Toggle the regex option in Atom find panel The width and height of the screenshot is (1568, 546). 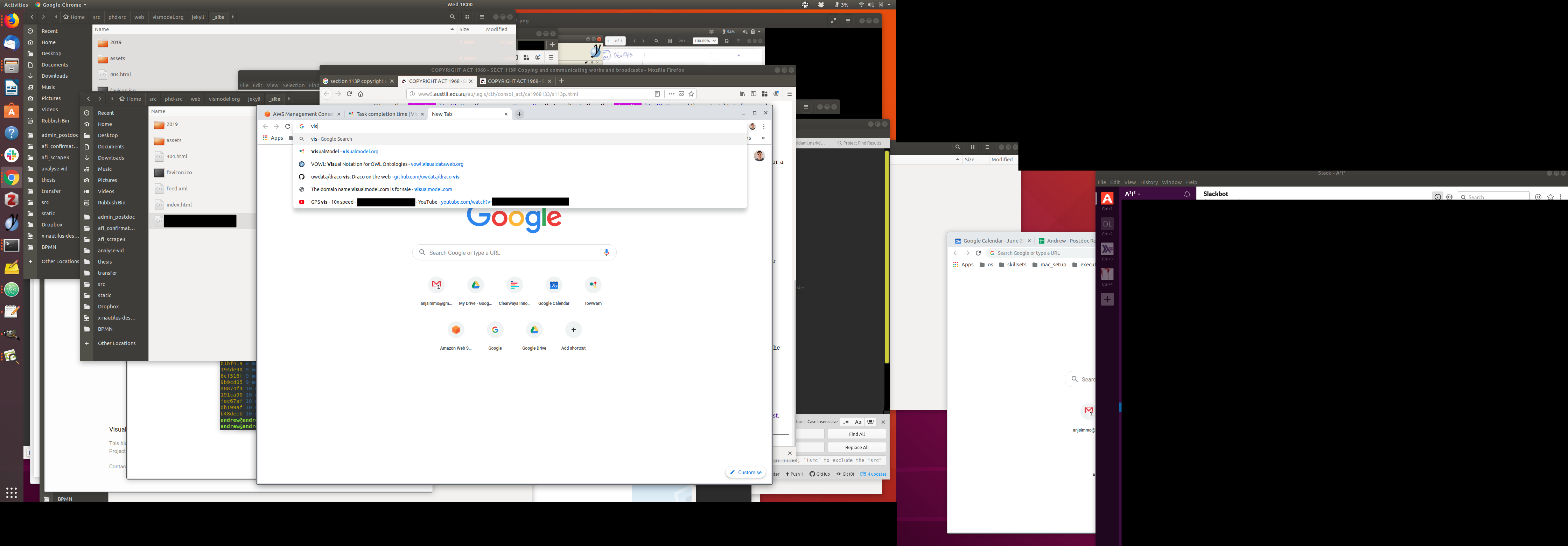coord(846,422)
